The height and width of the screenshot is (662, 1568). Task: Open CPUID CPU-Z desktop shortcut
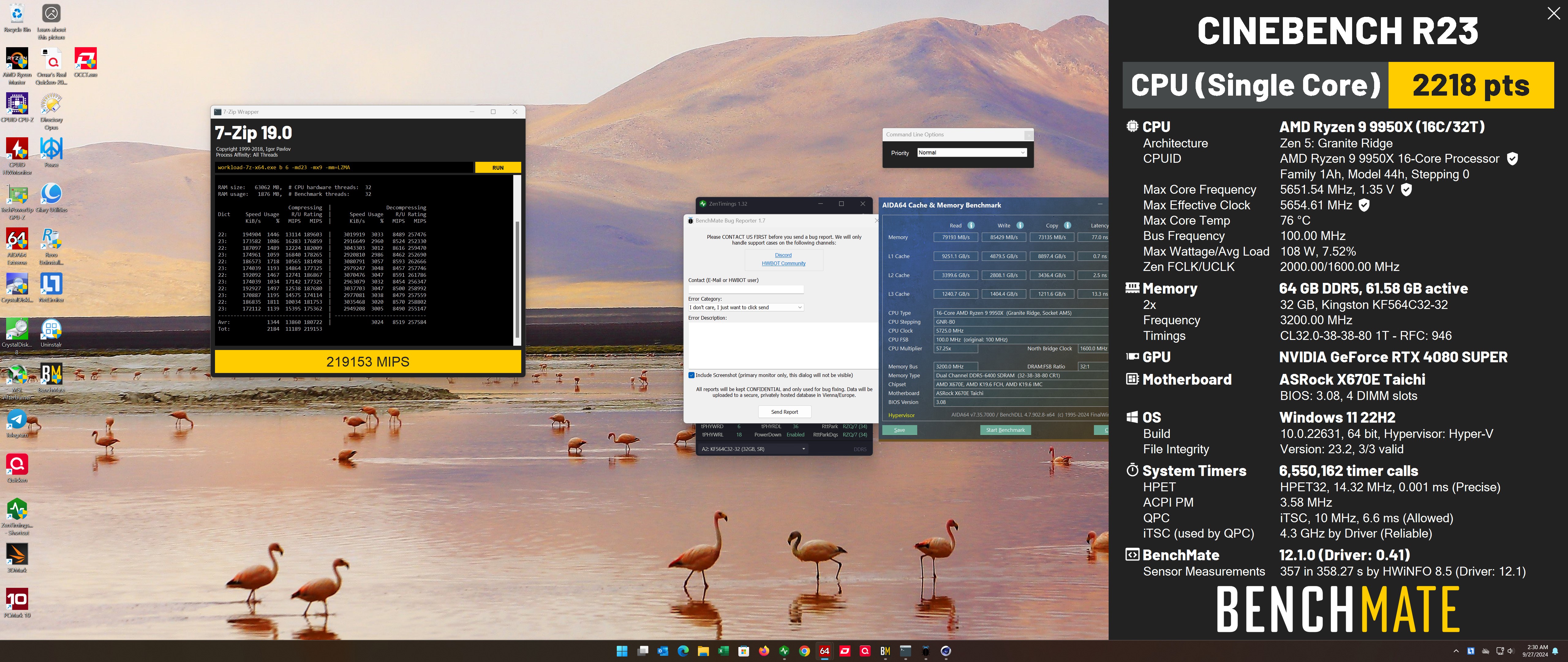17,108
